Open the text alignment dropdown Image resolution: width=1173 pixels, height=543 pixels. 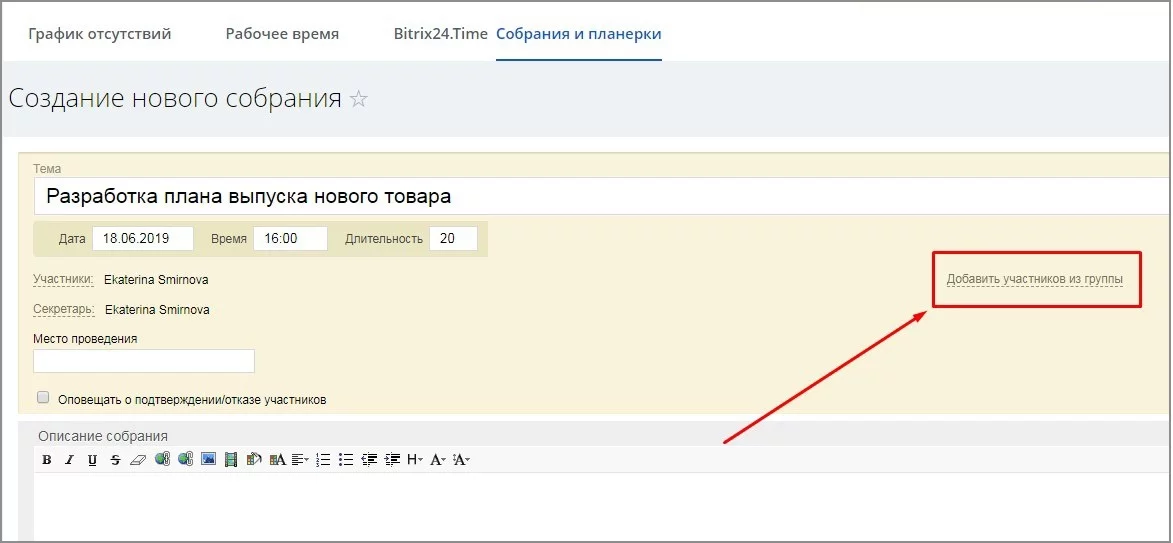tap(301, 460)
